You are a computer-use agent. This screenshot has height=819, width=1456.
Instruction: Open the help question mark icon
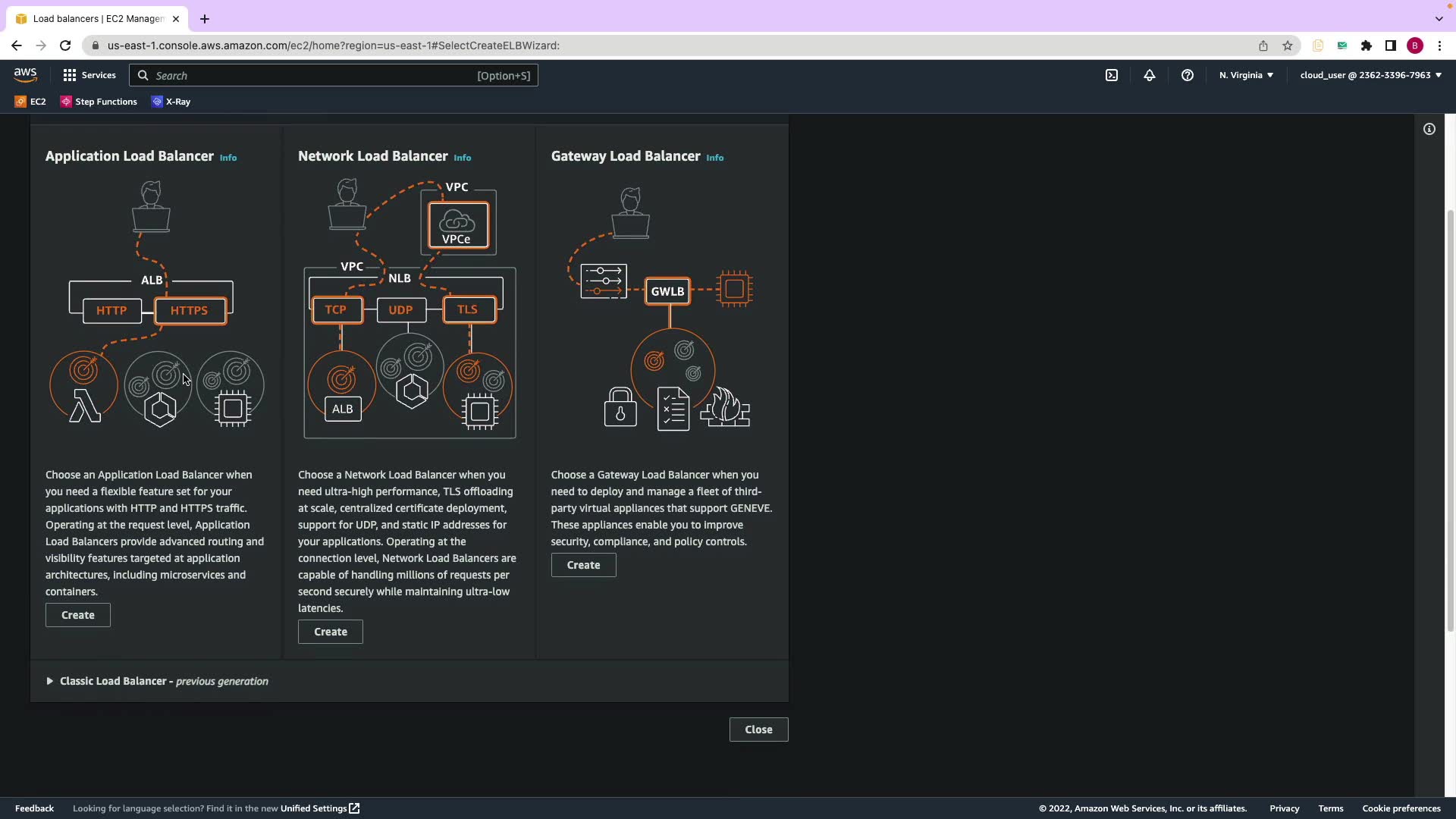[x=1188, y=75]
